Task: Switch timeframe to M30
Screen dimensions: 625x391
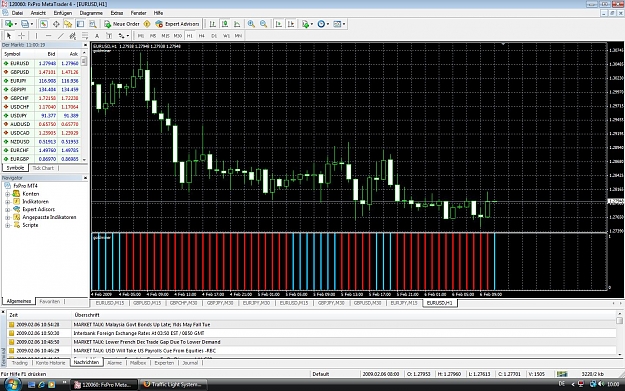Action: coord(178,36)
